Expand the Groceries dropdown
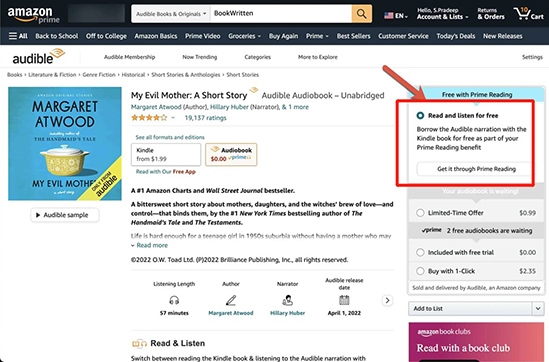The image size is (549, 362). tap(244, 36)
